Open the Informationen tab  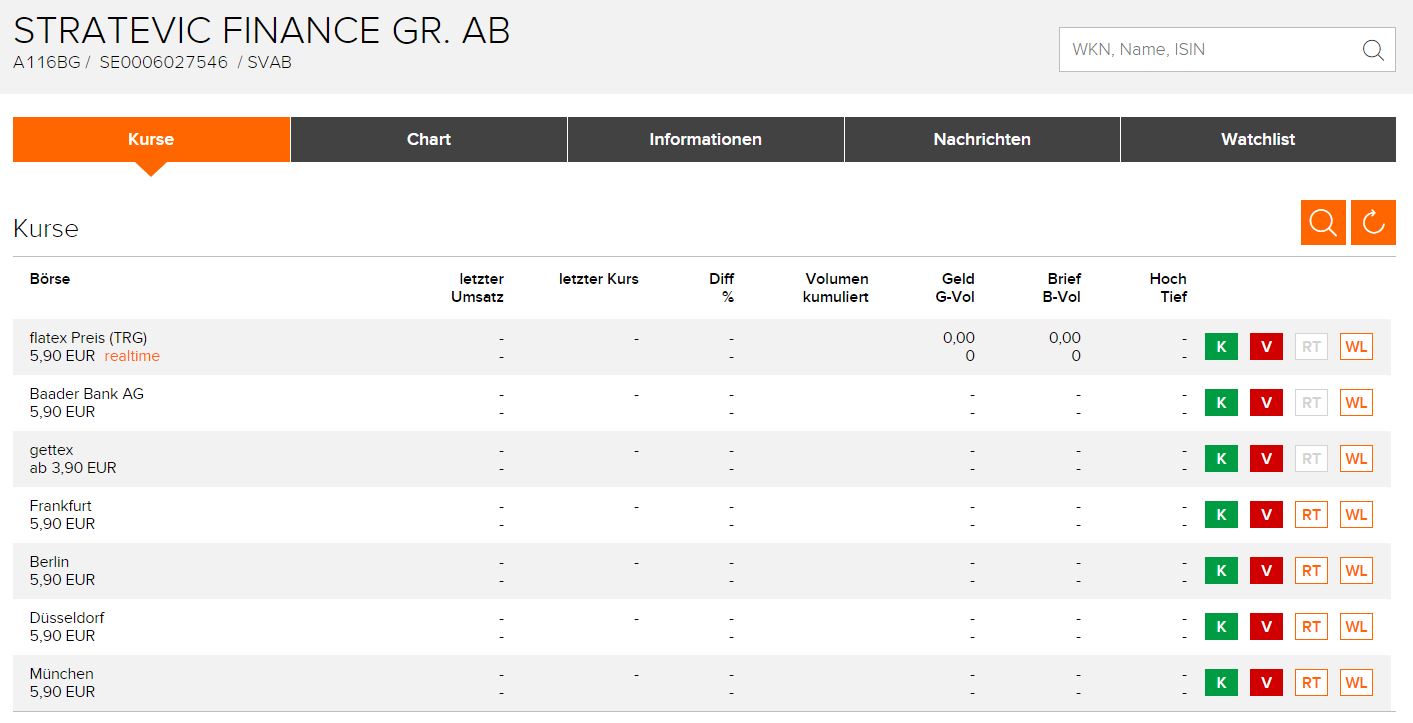(x=705, y=139)
